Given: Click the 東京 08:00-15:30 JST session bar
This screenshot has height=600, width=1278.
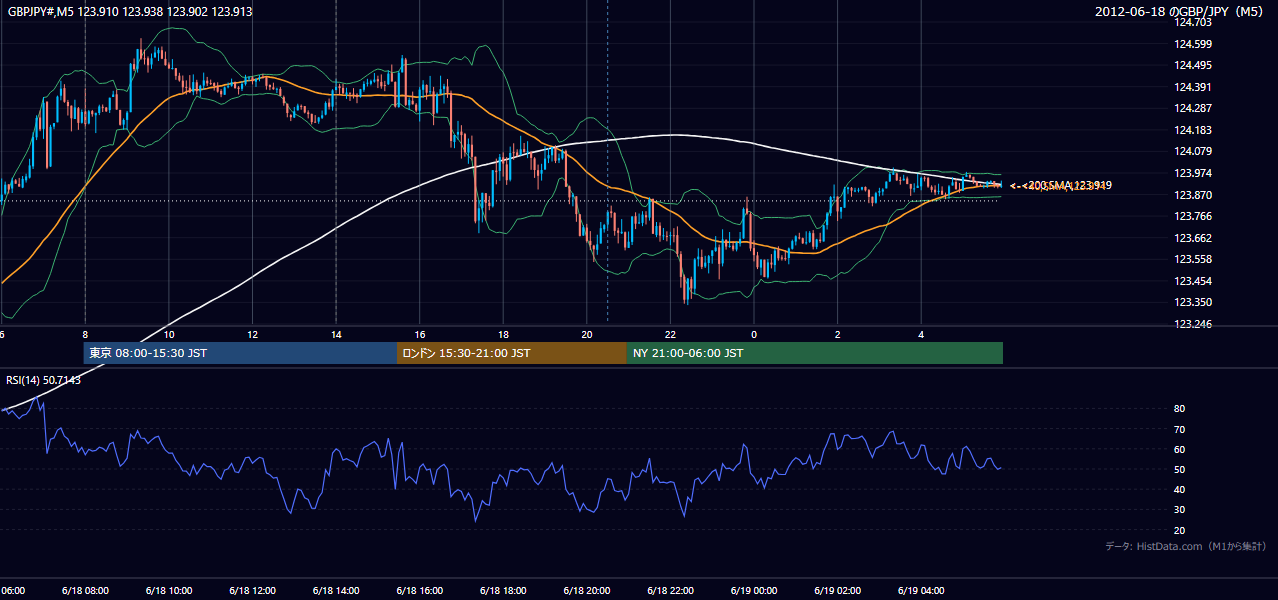Looking at the screenshot, I should click(240, 353).
